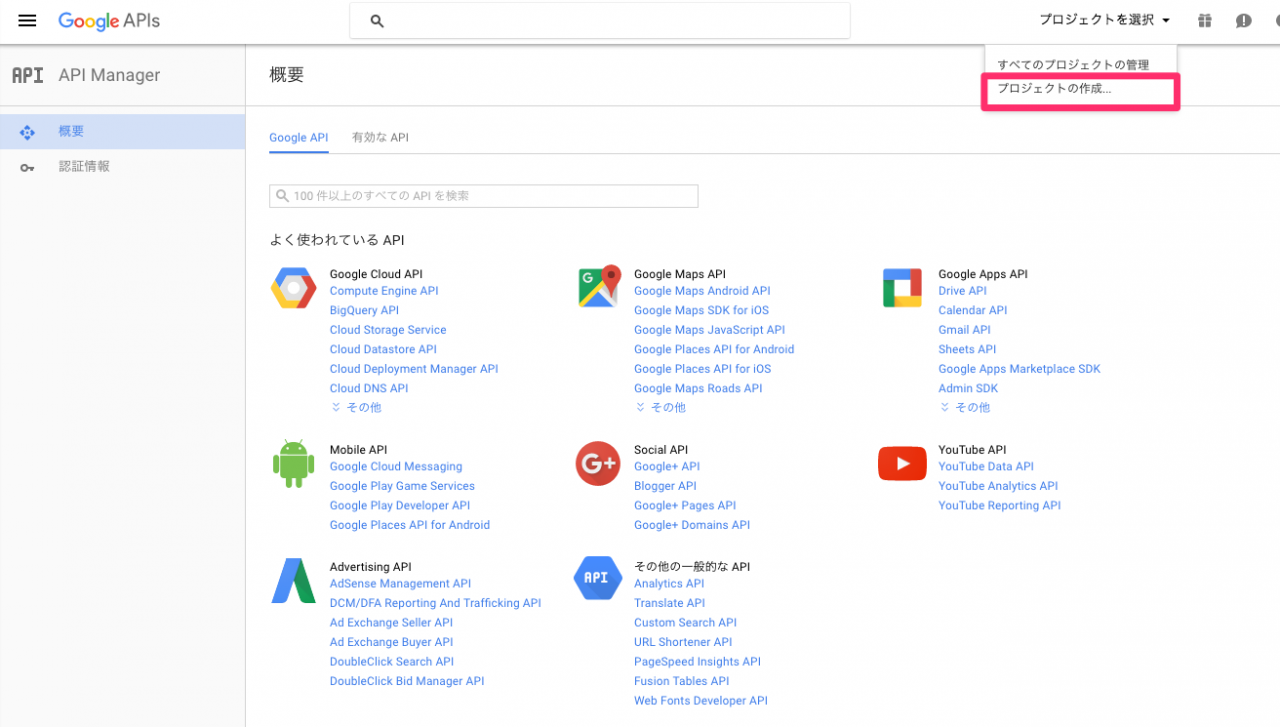Open Google Cloud Messaging link
This screenshot has height=727, width=1280.
pyautogui.click(x=396, y=466)
